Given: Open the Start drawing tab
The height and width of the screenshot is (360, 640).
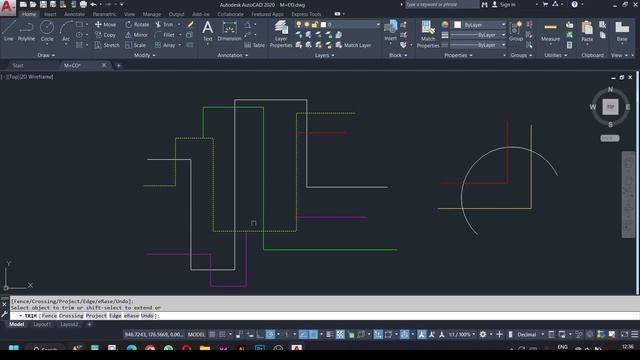Looking at the screenshot, I should [x=18, y=65].
